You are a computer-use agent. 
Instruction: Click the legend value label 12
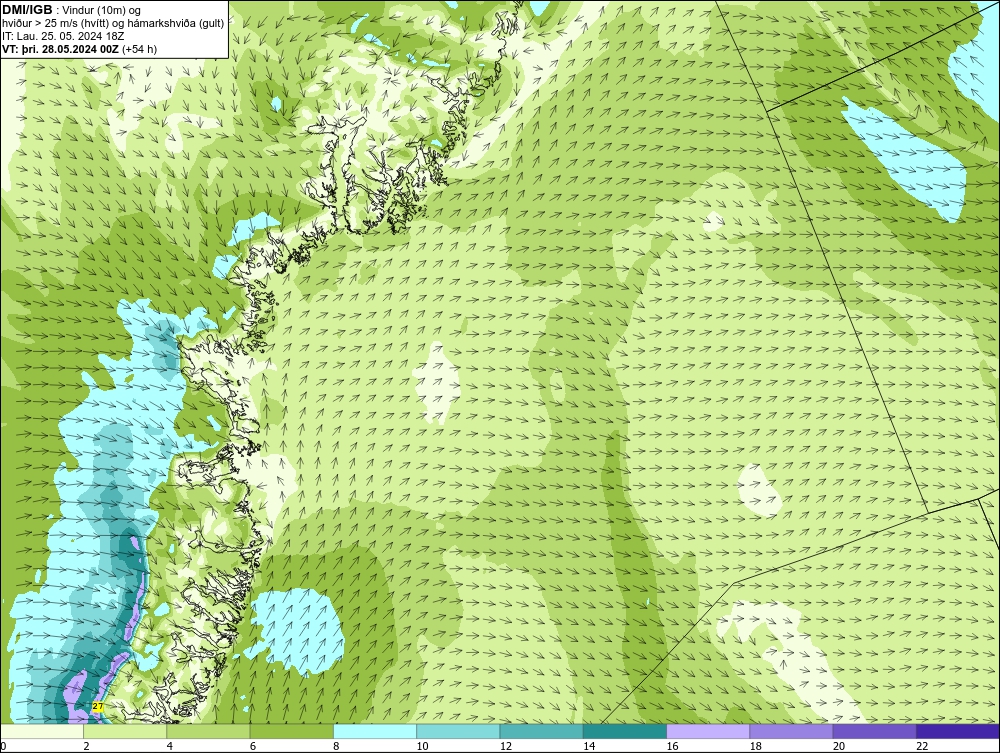506,746
